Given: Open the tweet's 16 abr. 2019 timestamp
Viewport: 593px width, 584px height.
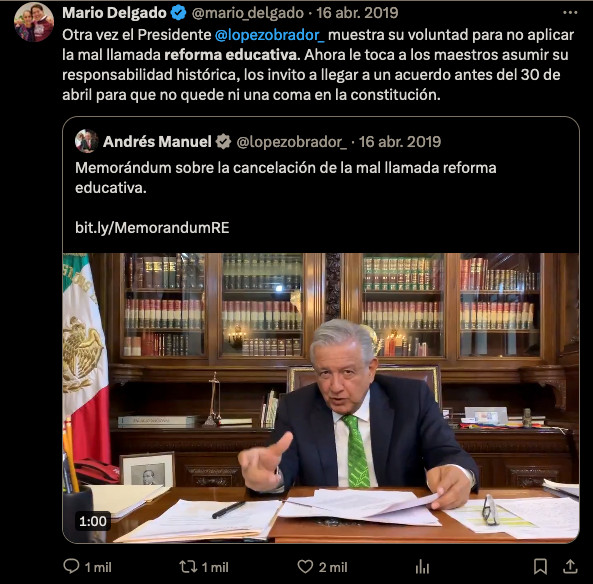Looking at the screenshot, I should (357, 13).
